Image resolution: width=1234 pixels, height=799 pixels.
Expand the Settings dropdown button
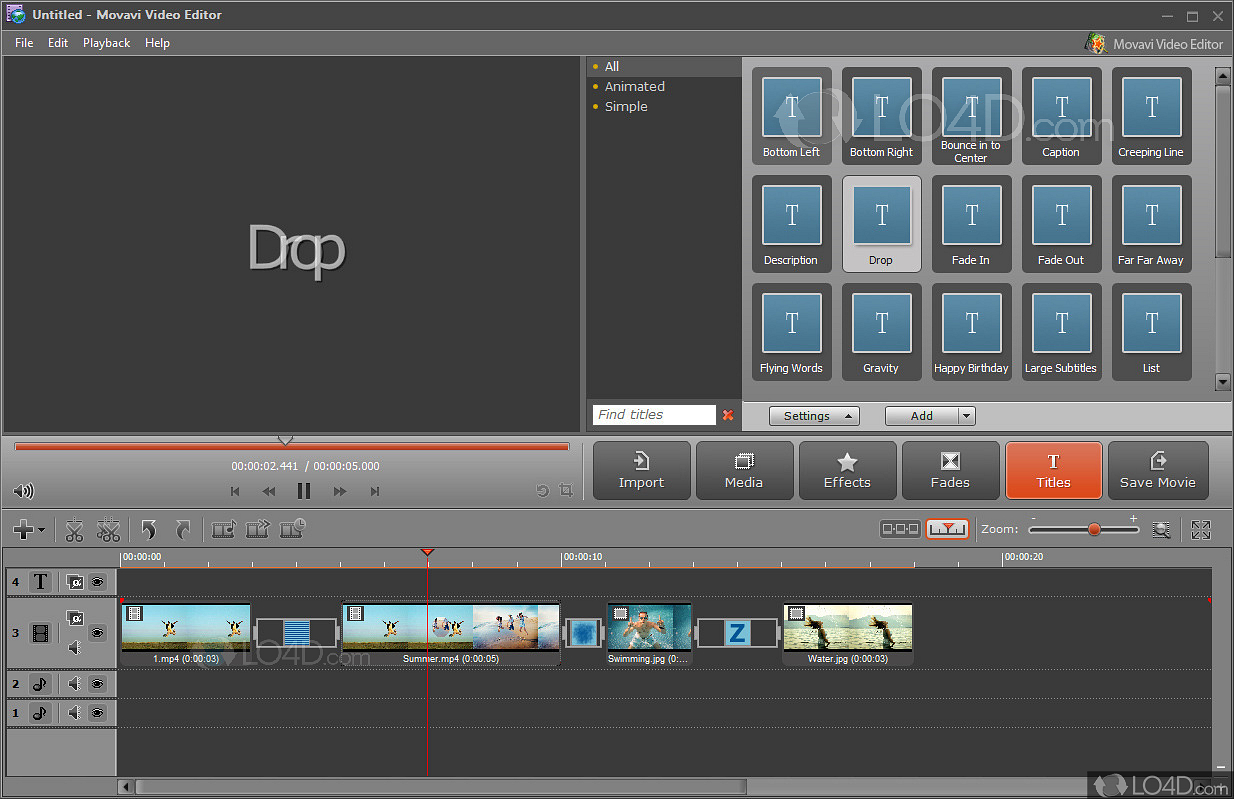coord(814,416)
